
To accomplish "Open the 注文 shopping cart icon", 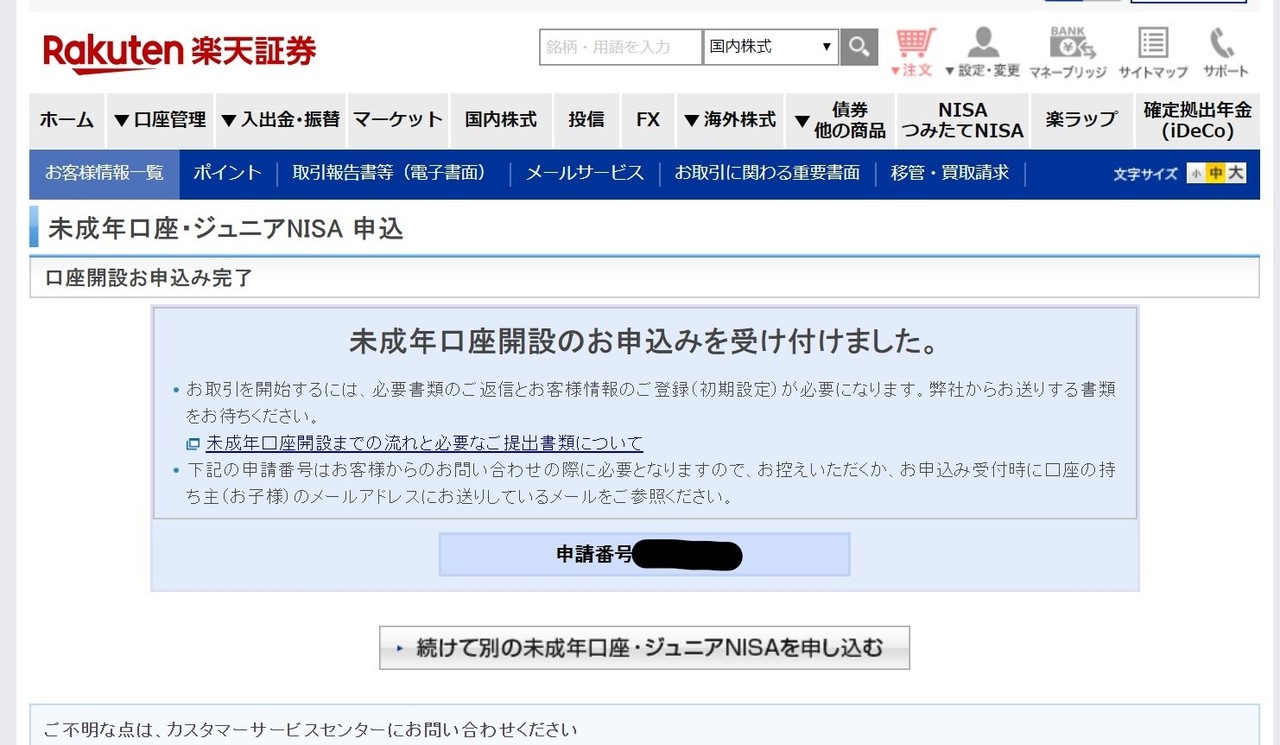I will pyautogui.click(x=913, y=53).
